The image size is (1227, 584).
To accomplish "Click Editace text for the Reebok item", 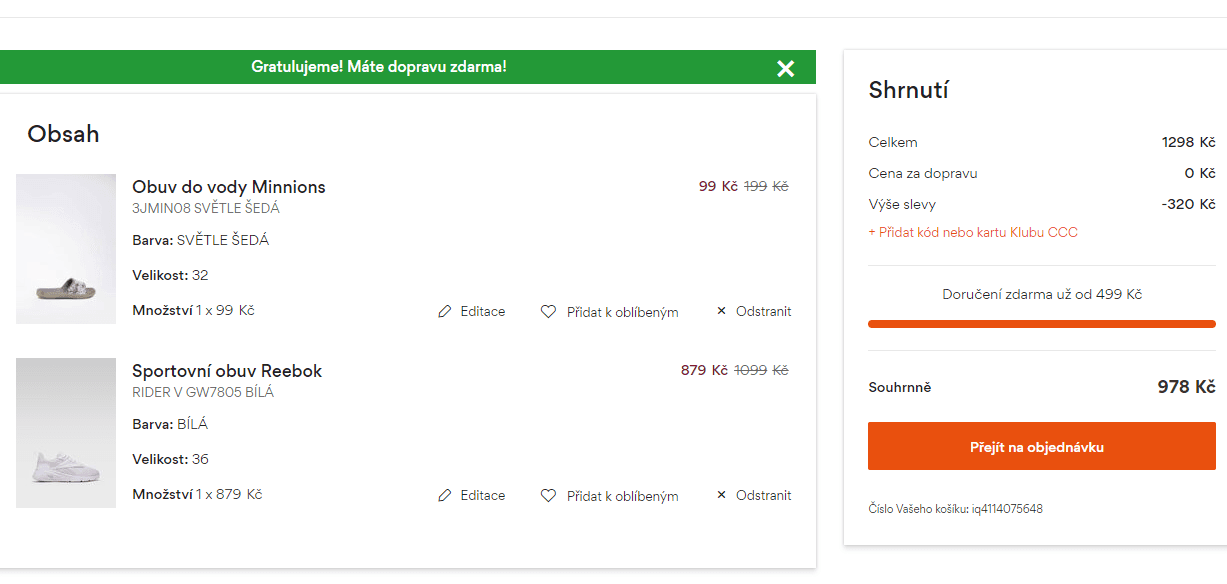I will coord(483,496).
